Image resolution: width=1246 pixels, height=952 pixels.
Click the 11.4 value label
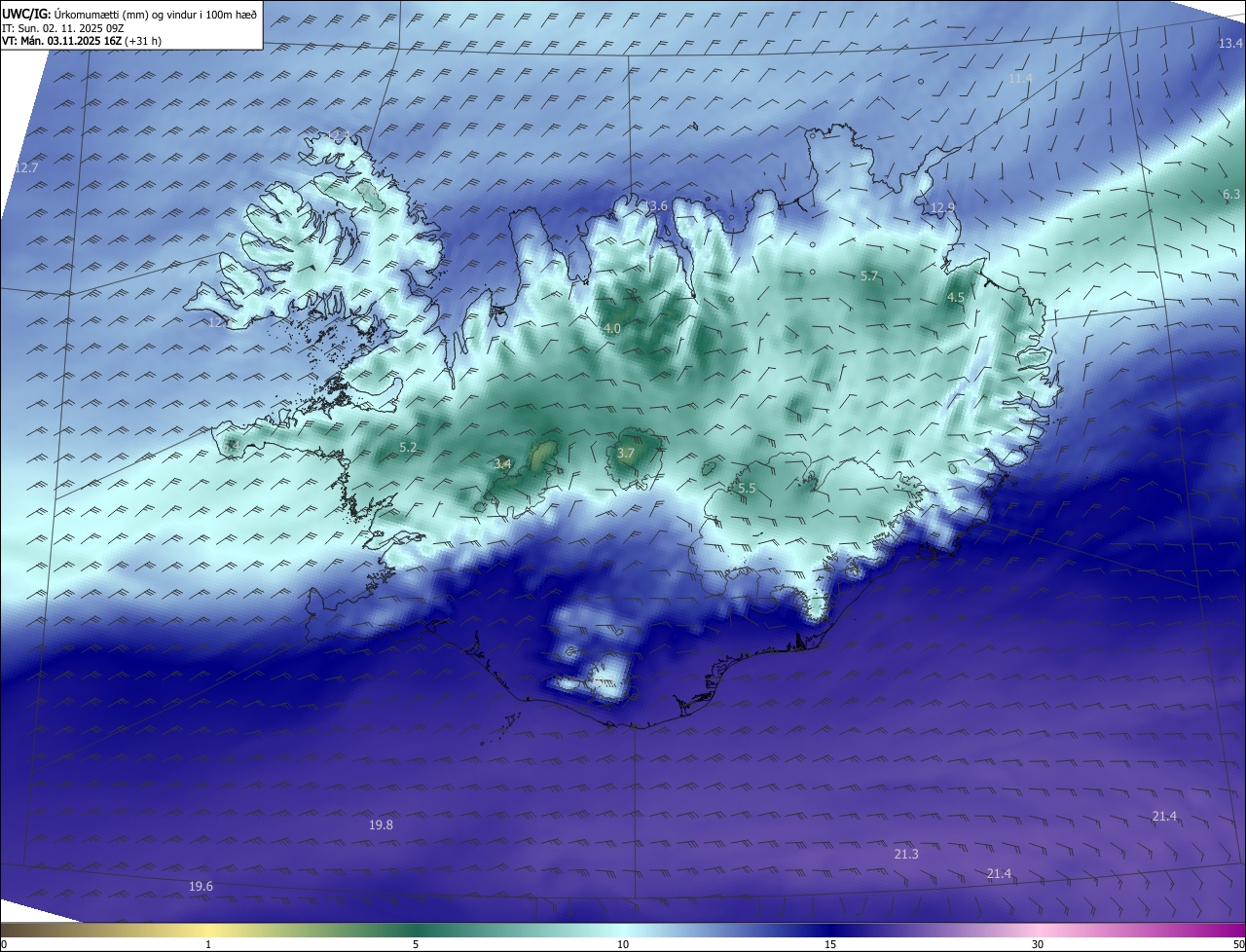1020,78
